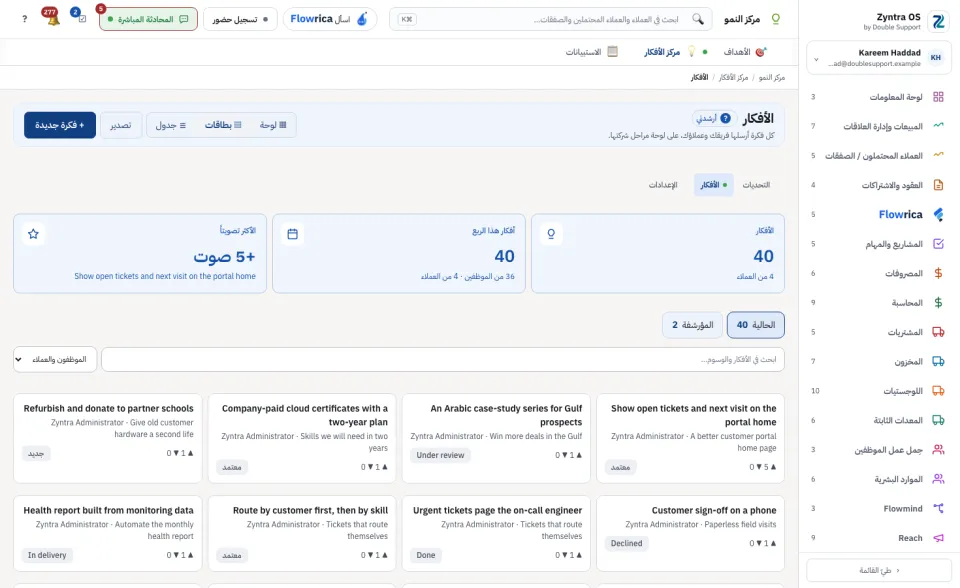Click the Declined status badge
This screenshot has height=588, width=960.
point(626,543)
